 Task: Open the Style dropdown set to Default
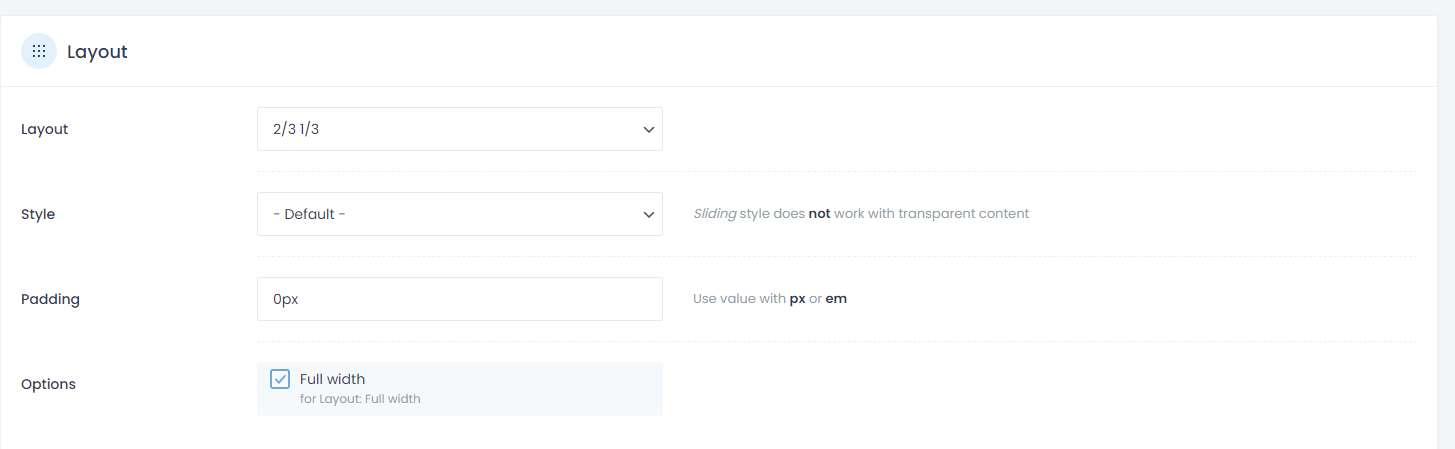460,214
